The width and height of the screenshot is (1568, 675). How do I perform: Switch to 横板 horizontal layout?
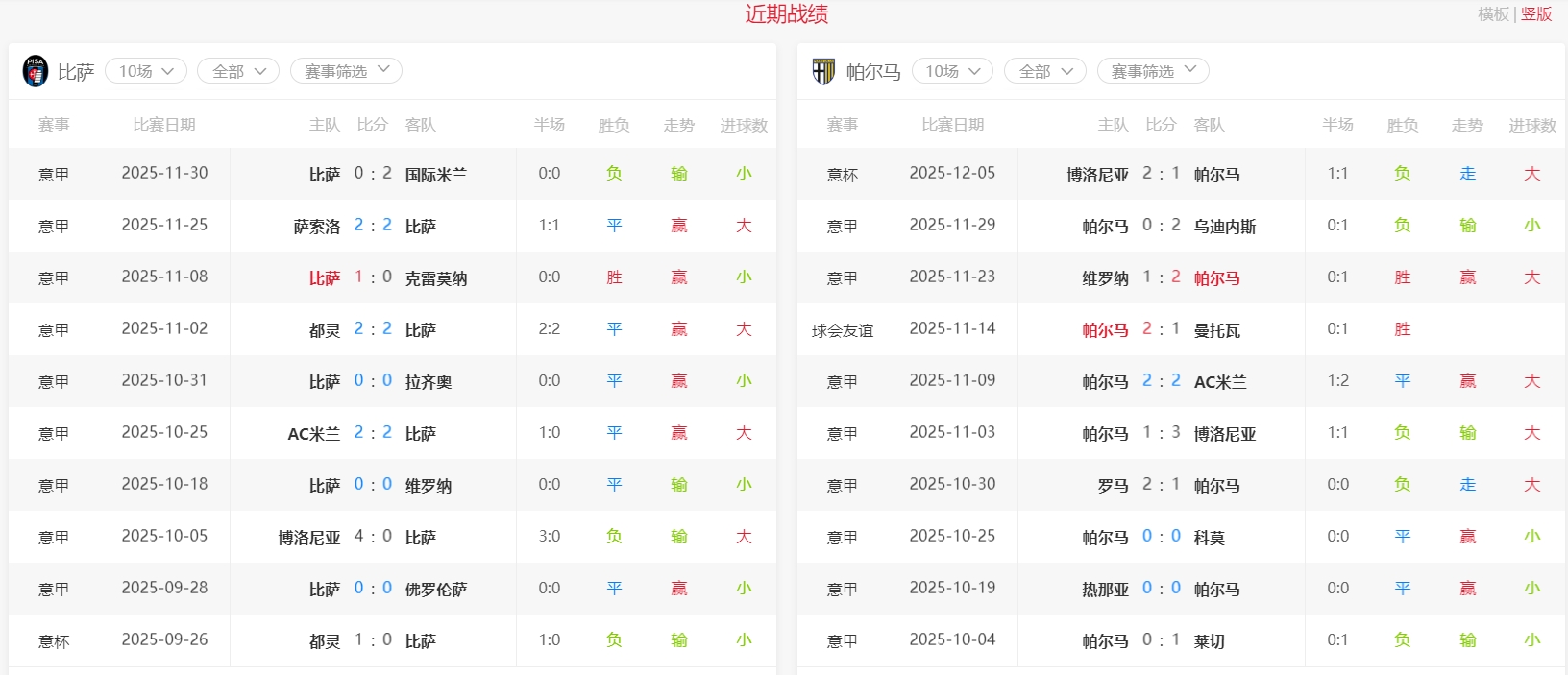pyautogui.click(x=1493, y=14)
